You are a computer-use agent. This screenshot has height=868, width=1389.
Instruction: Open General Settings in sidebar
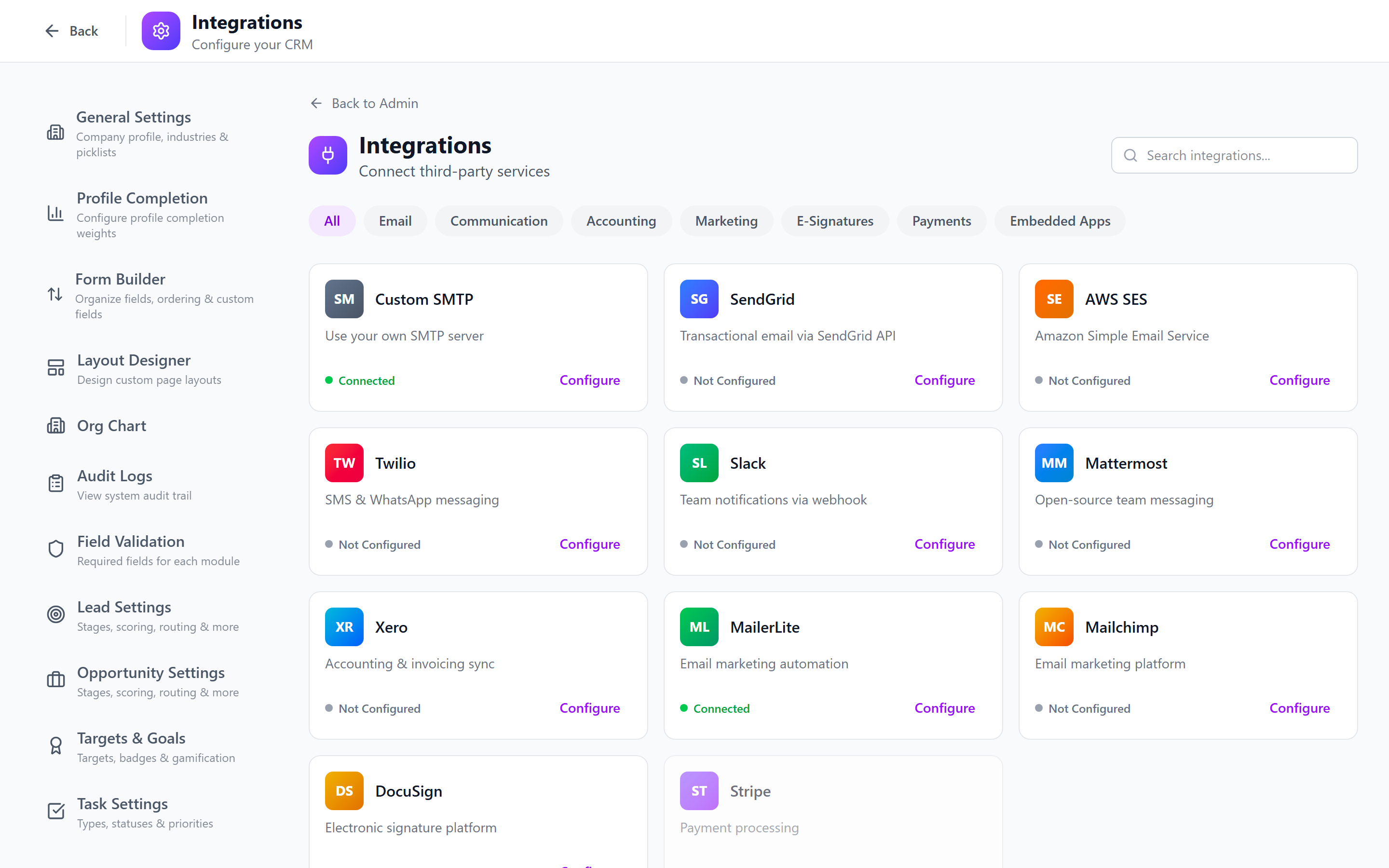coord(150,133)
